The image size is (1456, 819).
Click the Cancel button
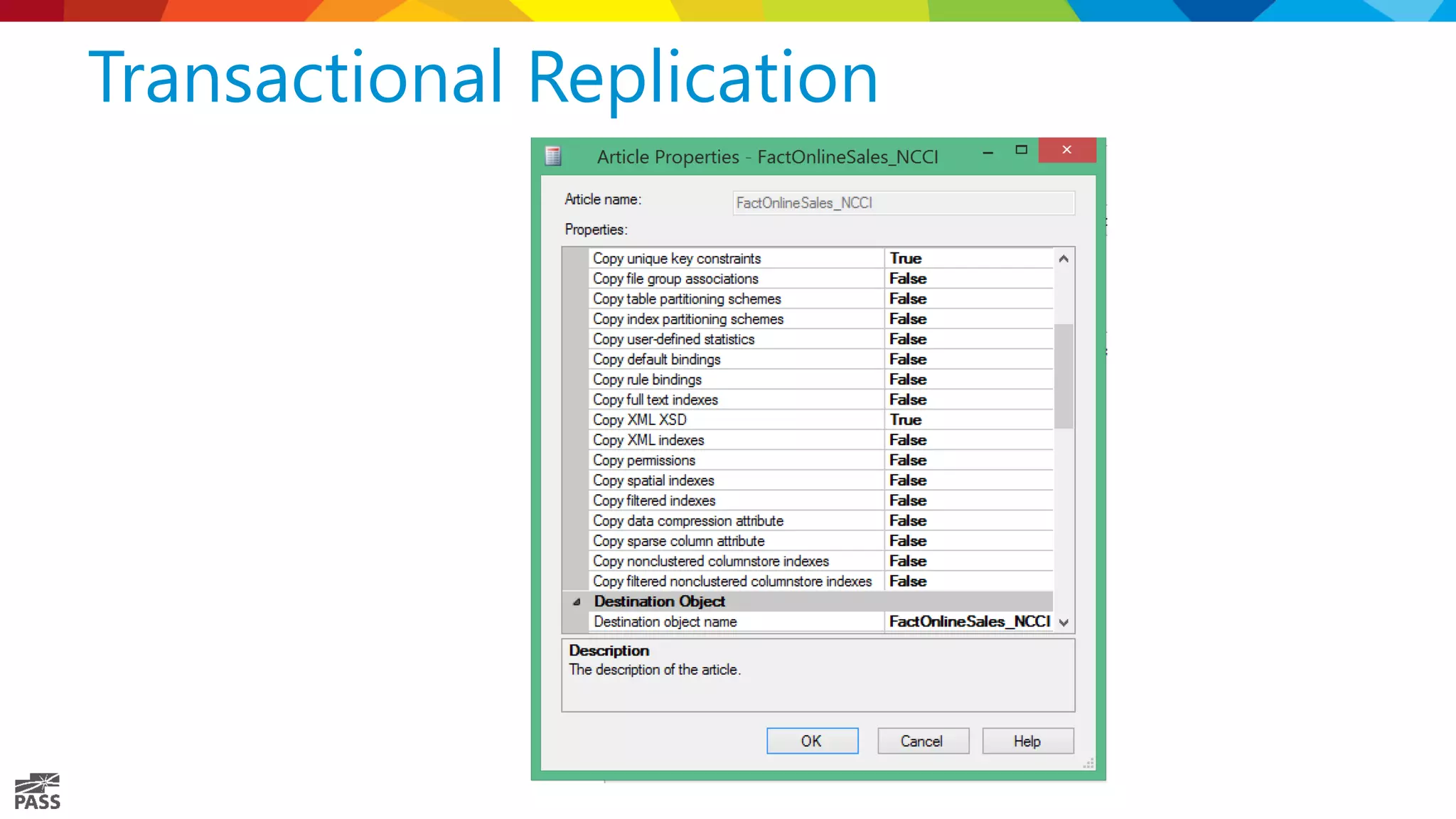click(923, 741)
